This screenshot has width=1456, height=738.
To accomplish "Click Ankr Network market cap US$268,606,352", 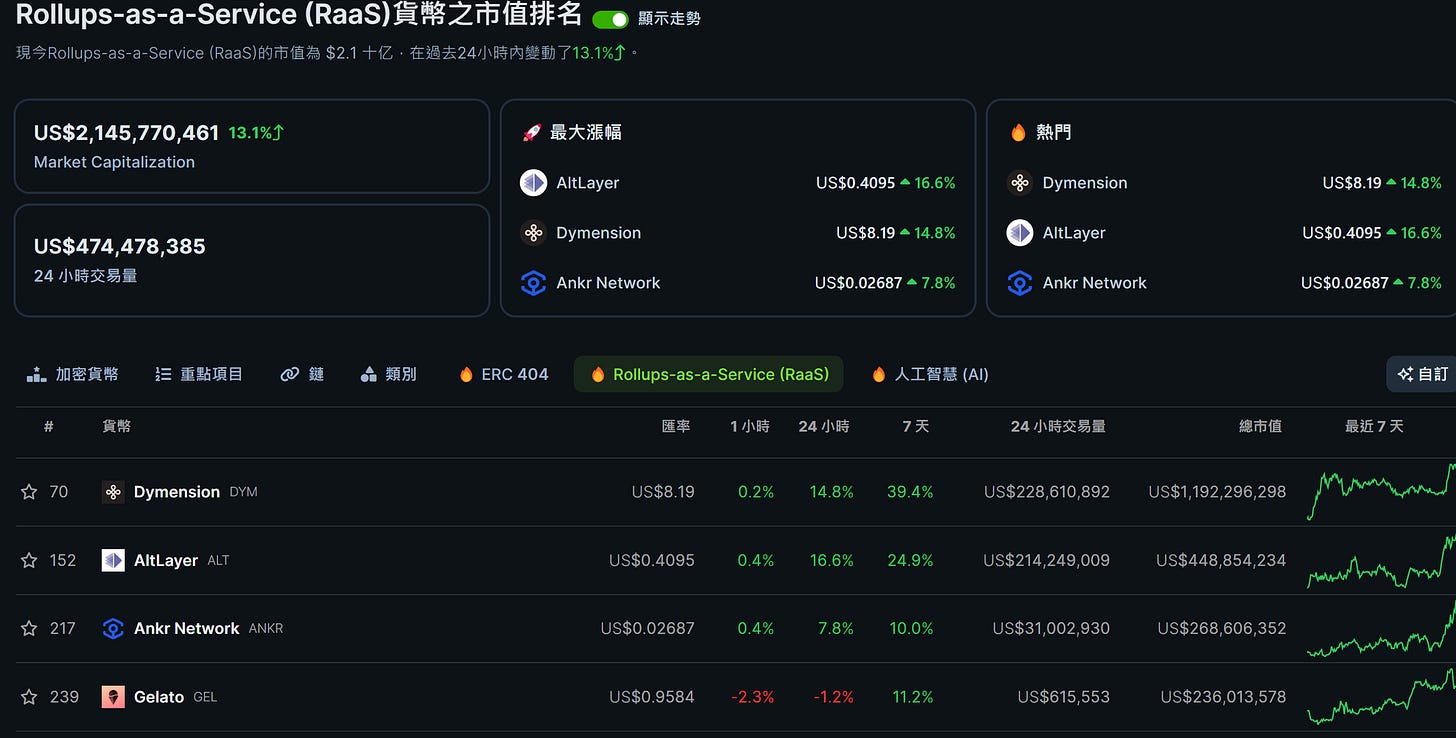I will coord(1222,628).
